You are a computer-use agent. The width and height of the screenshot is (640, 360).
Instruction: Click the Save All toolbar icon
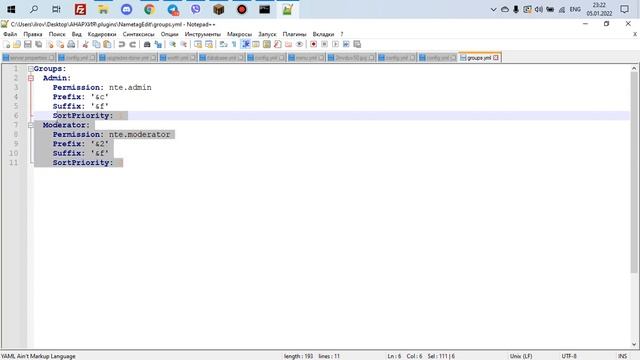(38, 44)
